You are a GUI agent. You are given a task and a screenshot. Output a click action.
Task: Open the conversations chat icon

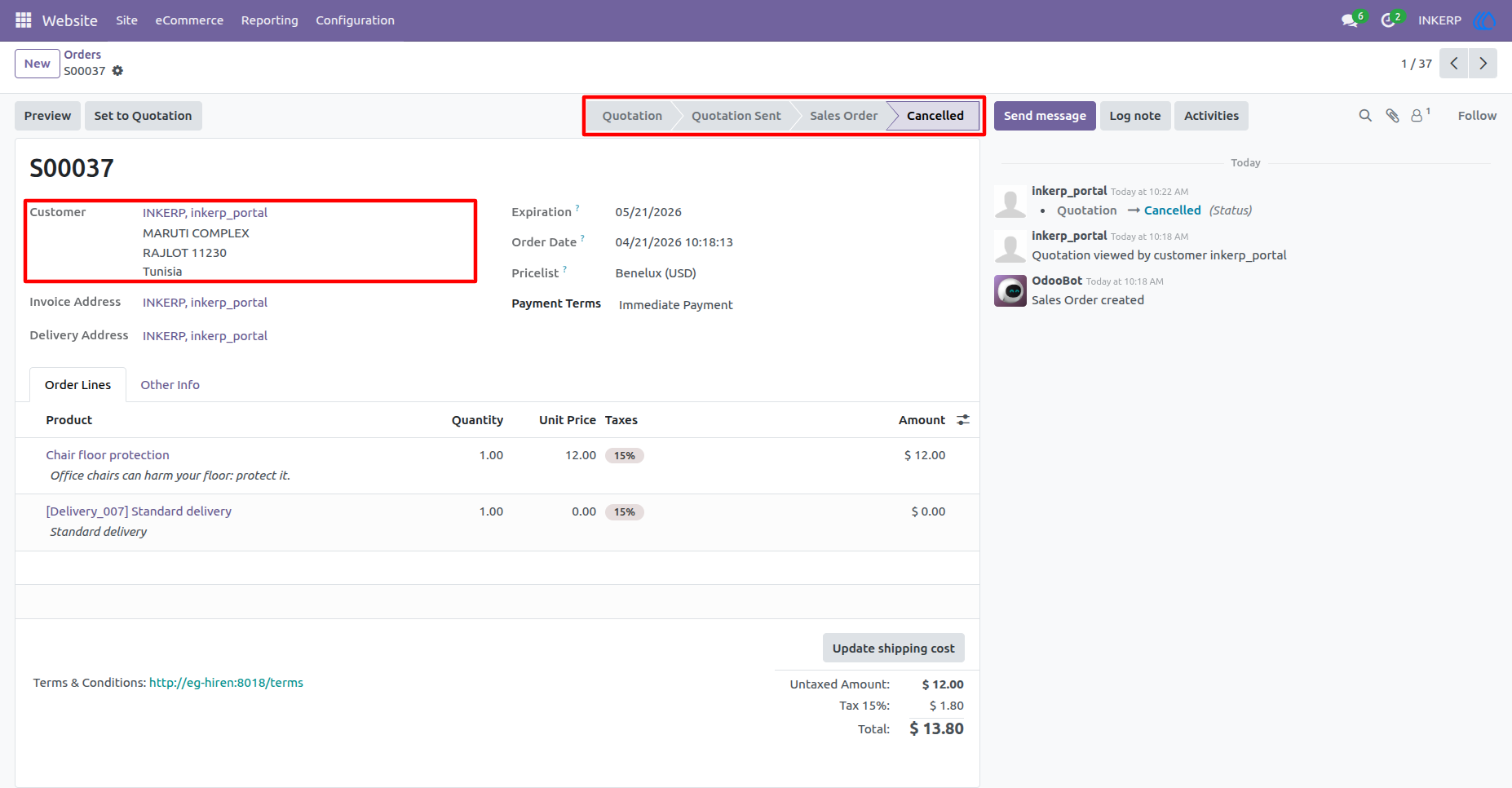[x=1350, y=20]
